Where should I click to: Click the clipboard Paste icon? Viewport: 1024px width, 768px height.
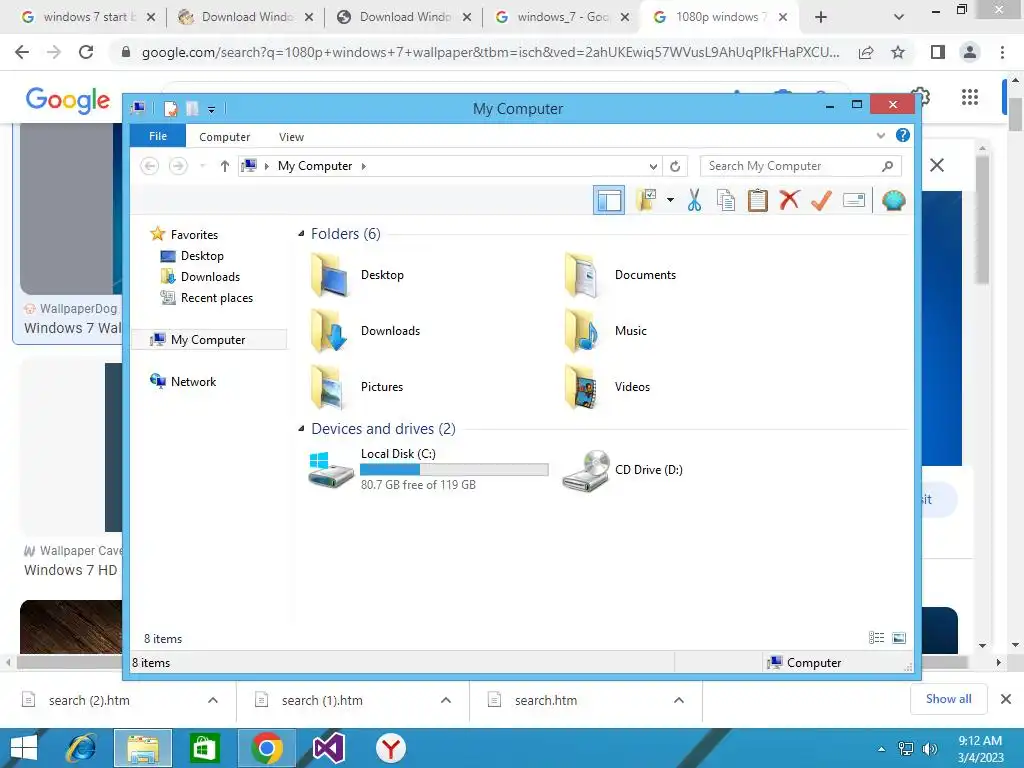tap(758, 200)
